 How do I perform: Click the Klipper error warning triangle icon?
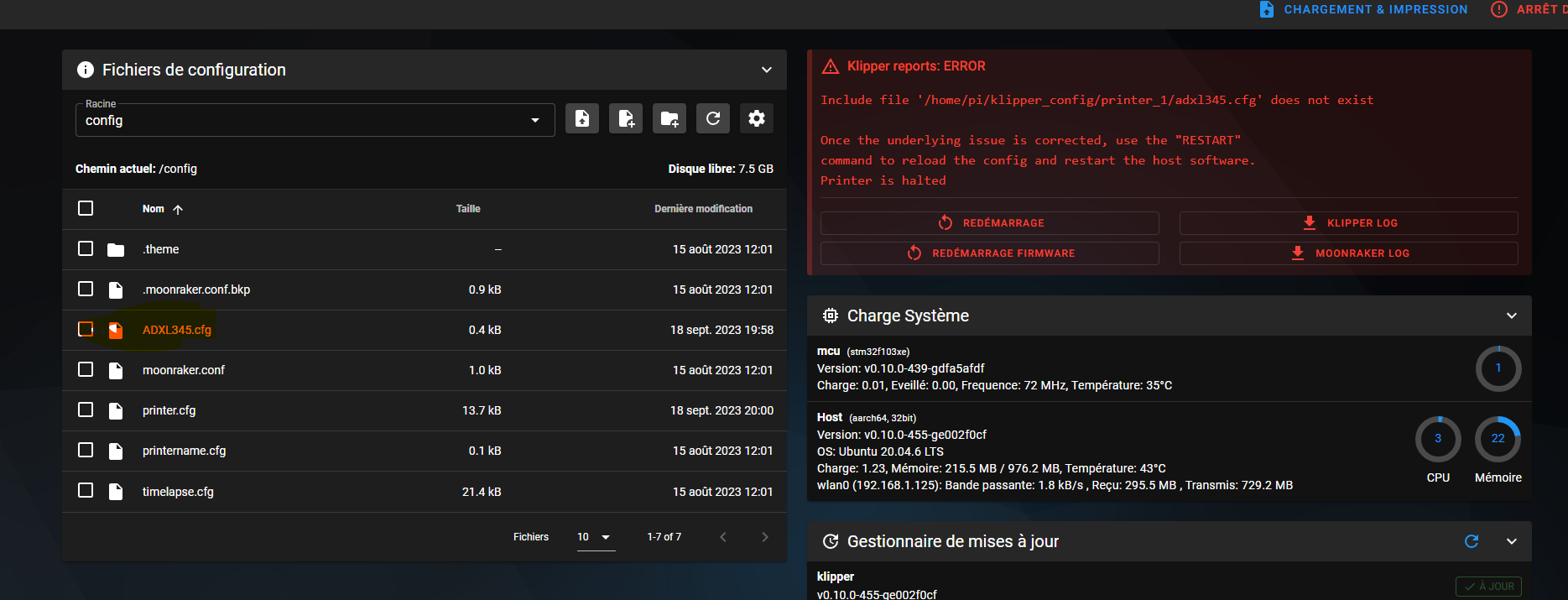click(831, 66)
